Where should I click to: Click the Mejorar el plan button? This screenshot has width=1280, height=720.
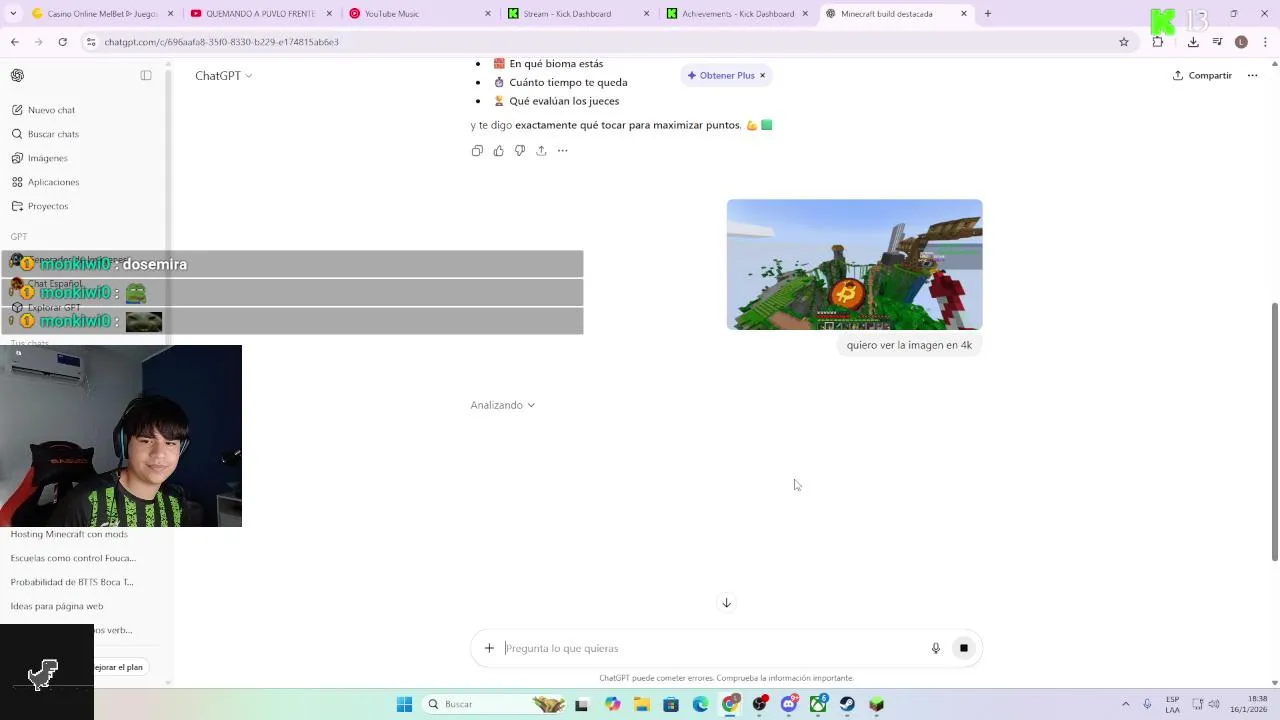[119, 667]
